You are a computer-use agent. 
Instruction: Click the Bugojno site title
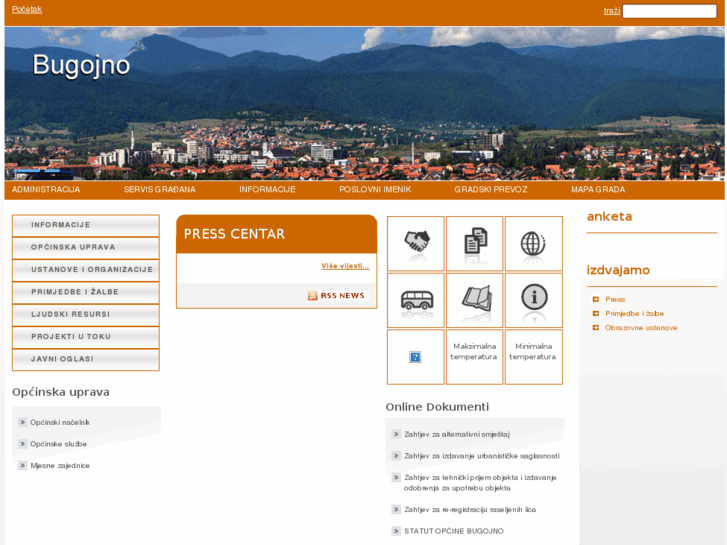coord(81,65)
